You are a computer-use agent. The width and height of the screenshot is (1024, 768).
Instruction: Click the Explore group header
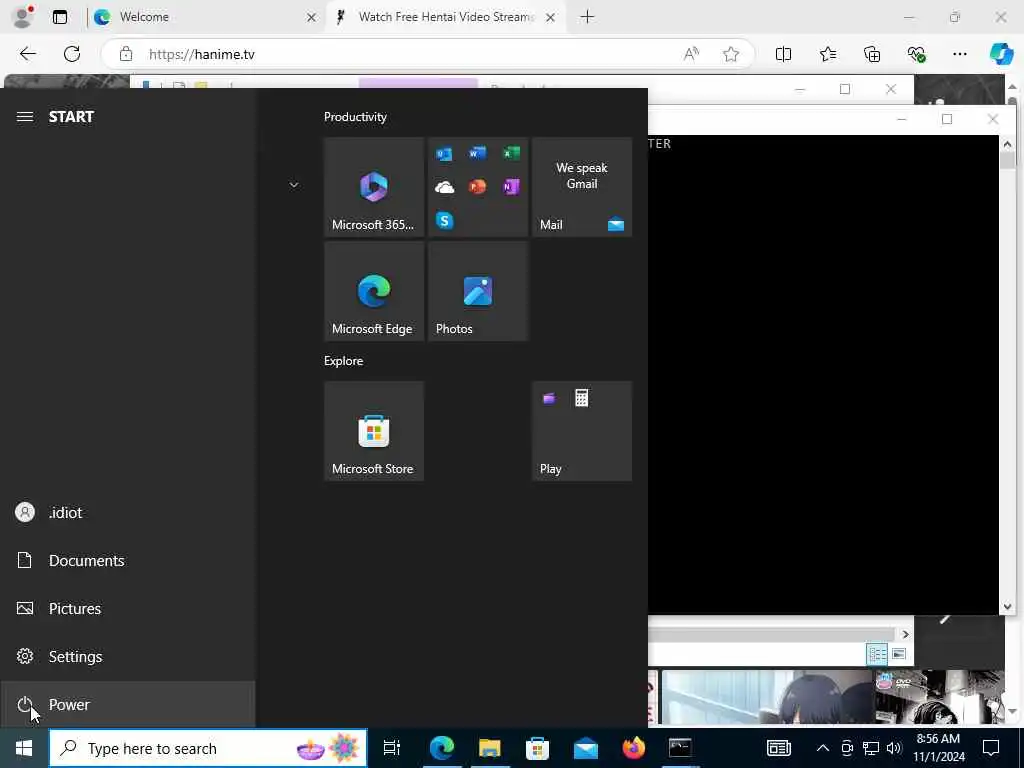[x=344, y=360]
